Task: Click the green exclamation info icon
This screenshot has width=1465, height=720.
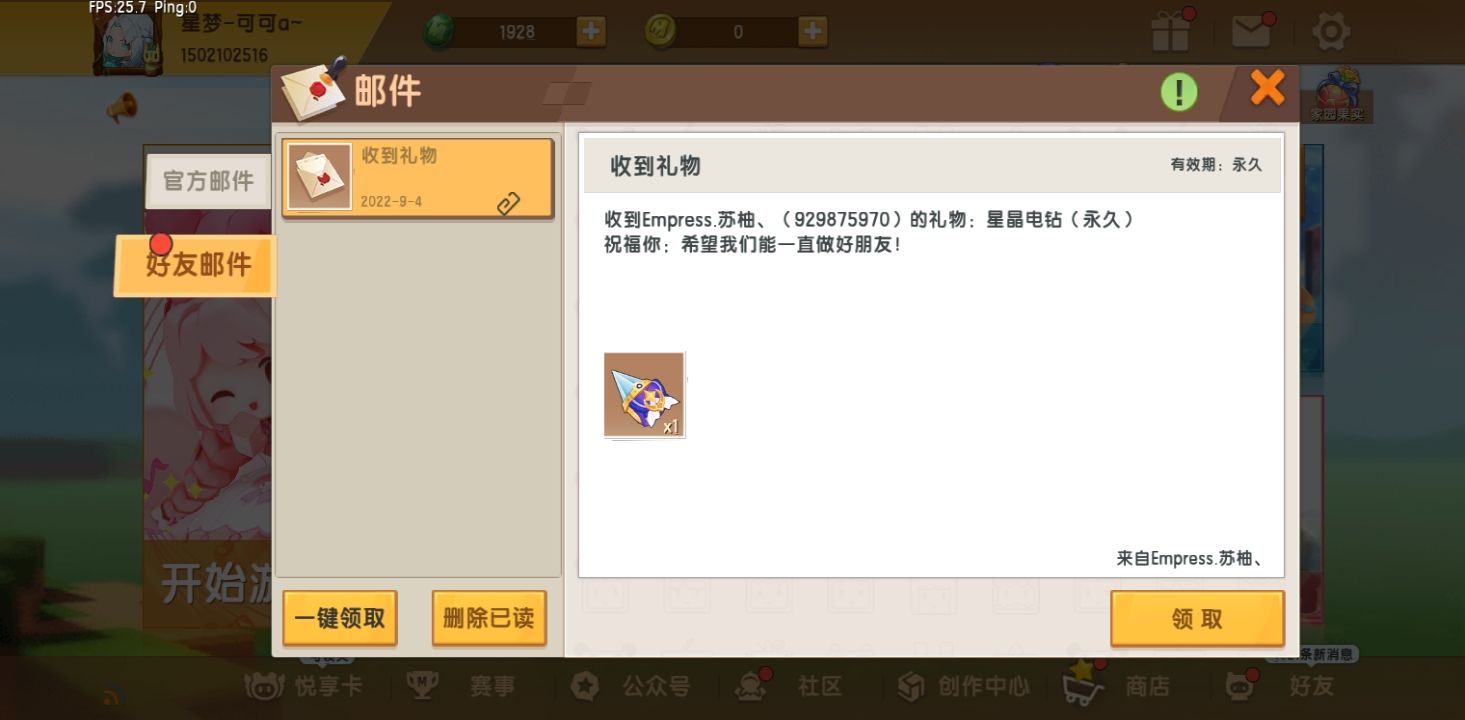Action: pos(1179,92)
